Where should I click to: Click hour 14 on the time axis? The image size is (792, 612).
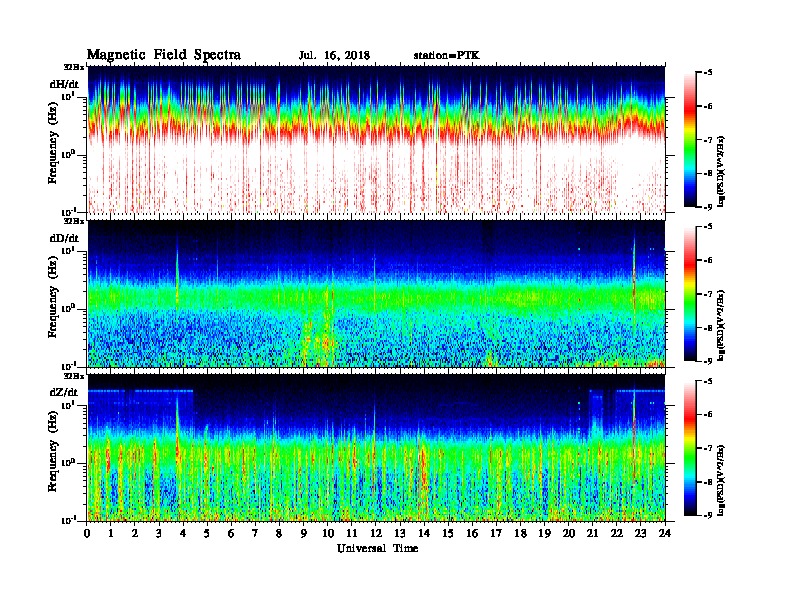(x=424, y=533)
